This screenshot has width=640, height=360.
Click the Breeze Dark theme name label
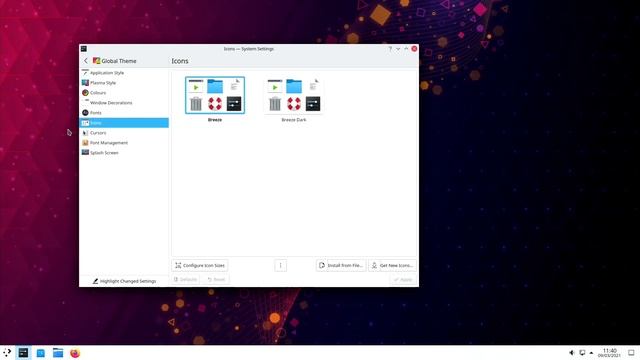tap(294, 120)
